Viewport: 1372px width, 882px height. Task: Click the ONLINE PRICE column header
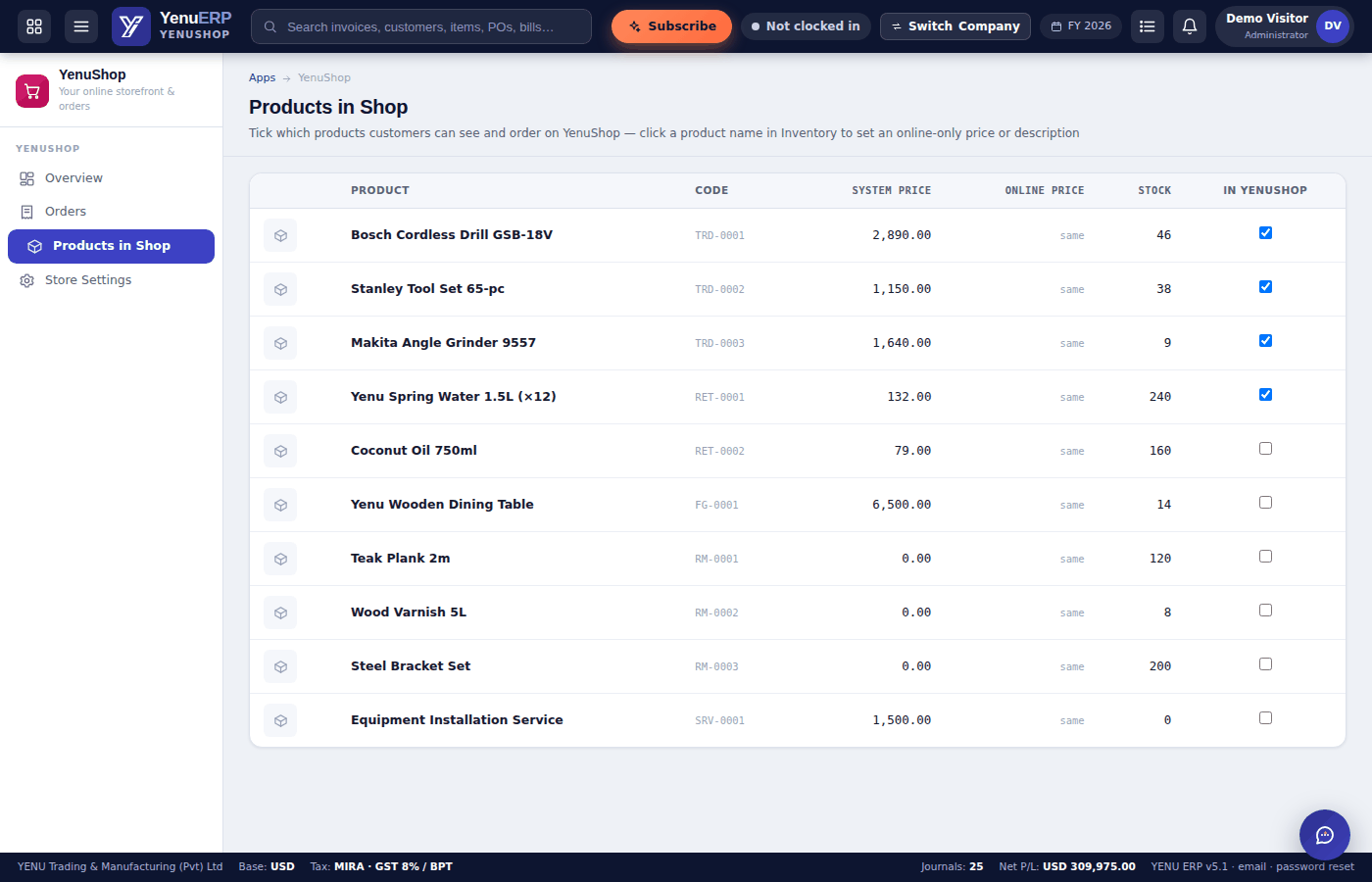pos(1045,190)
